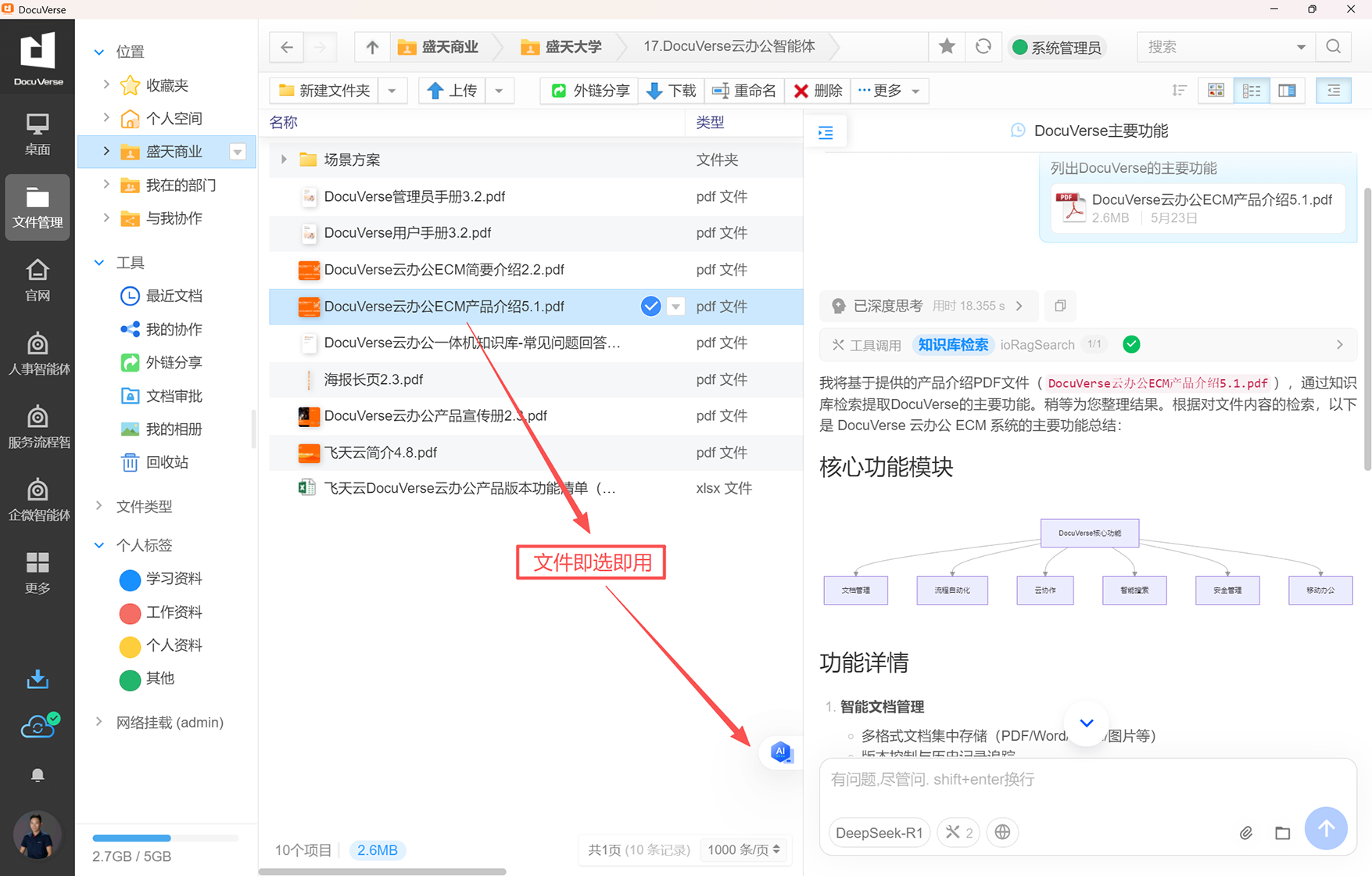Toggle web search globe icon in chat
This screenshot has height=876, width=1372.
pyautogui.click(x=1002, y=832)
